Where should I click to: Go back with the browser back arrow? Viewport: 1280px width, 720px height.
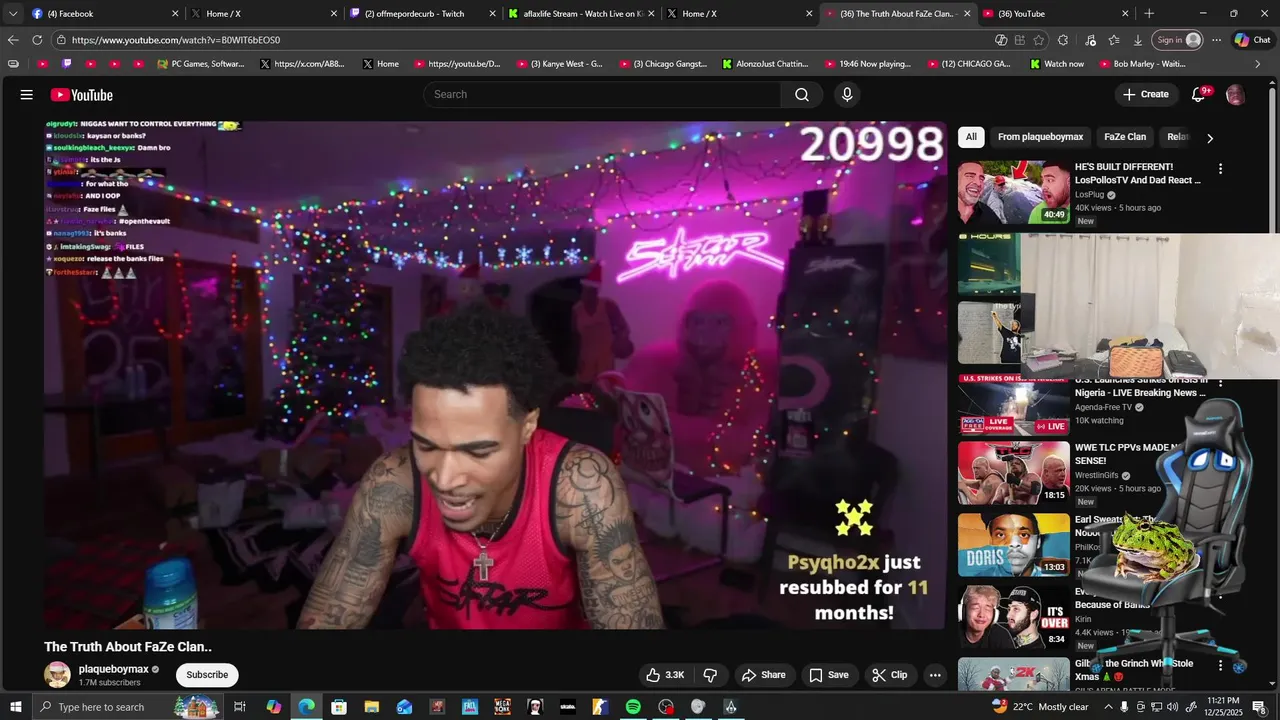click(x=13, y=40)
